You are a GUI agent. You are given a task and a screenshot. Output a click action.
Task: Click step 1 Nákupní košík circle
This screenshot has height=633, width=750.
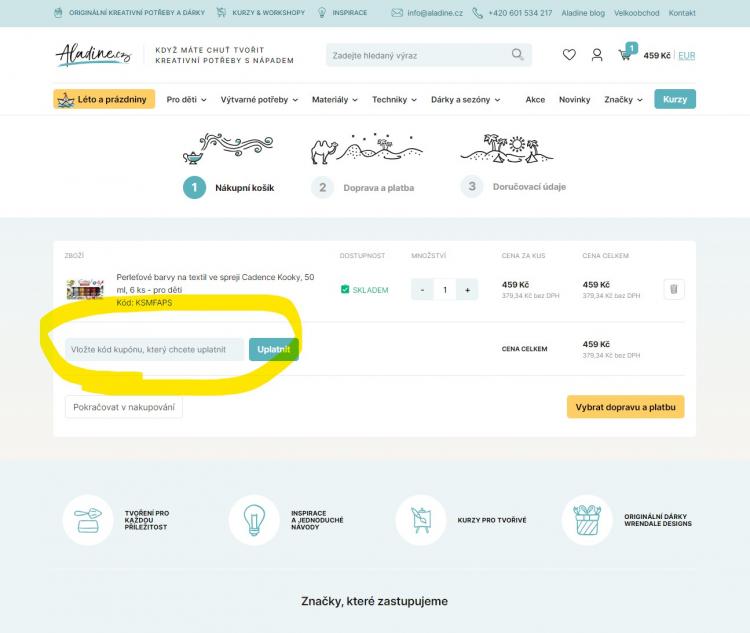tap(194, 188)
